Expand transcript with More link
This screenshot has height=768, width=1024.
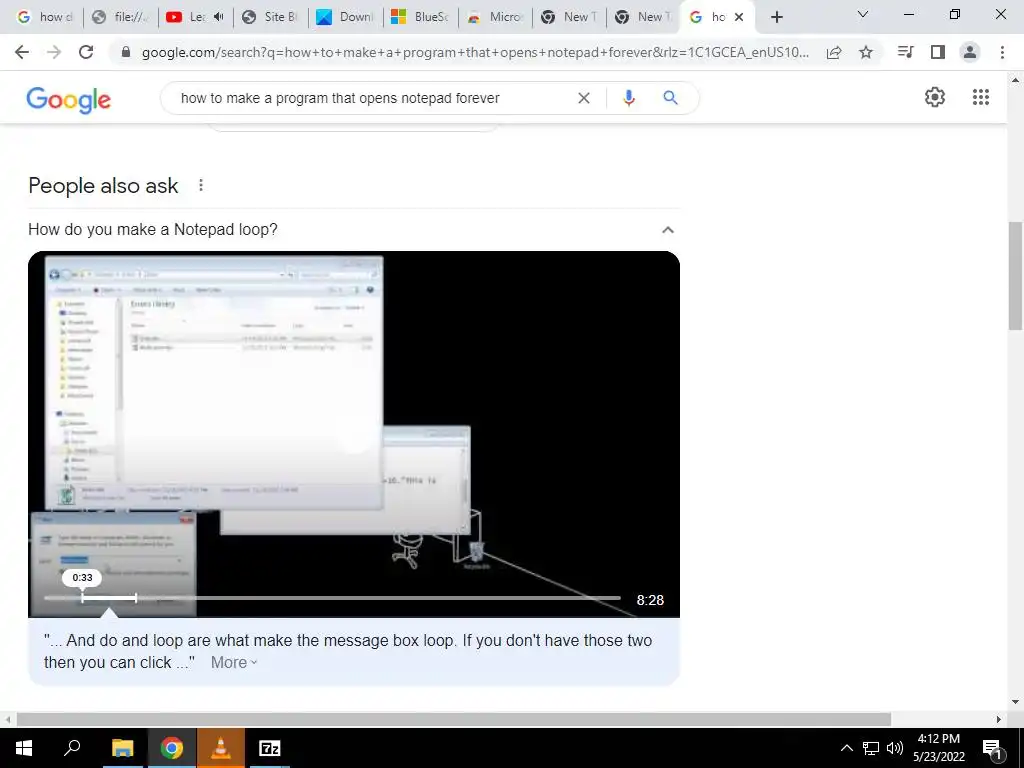234,662
